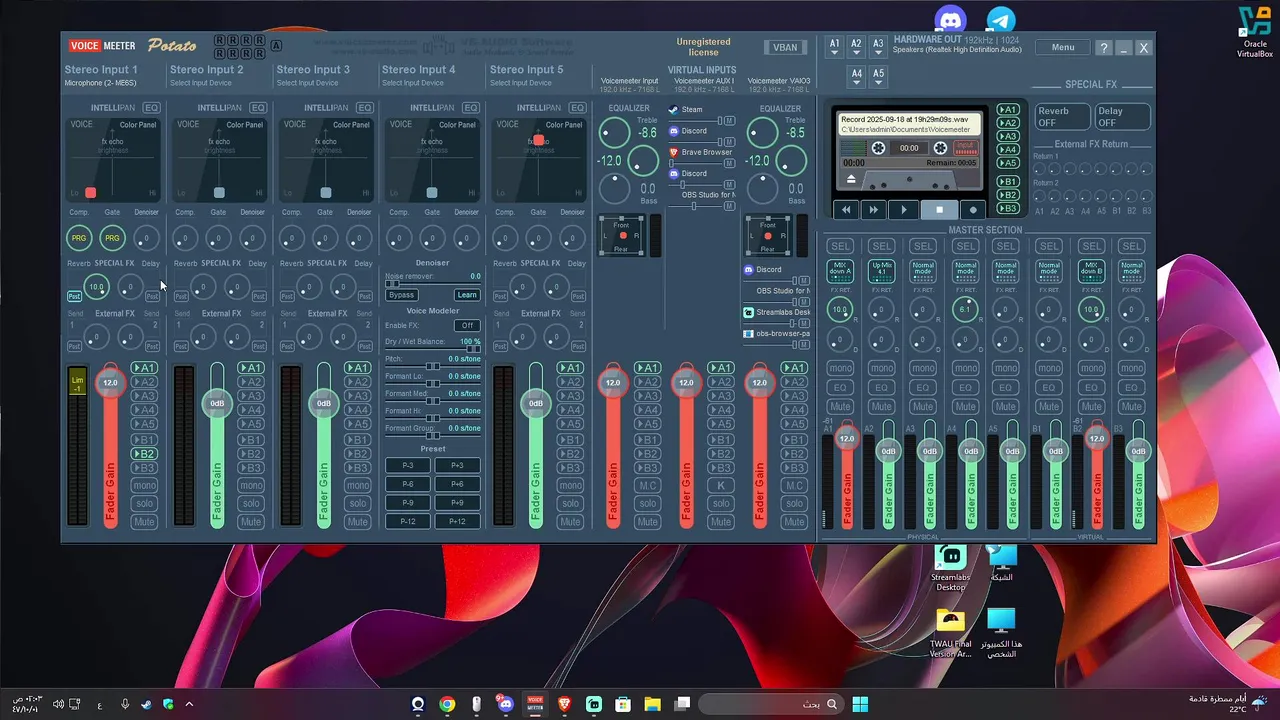The width and height of the screenshot is (1280, 720).
Task: Open Telegram desktop shortcut icon
Action: [x=1001, y=19]
